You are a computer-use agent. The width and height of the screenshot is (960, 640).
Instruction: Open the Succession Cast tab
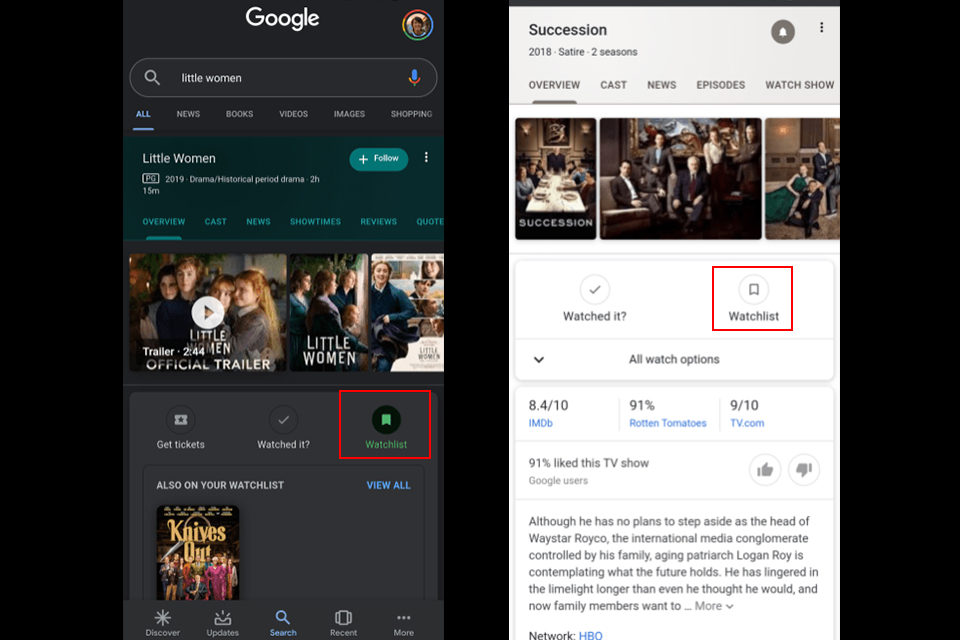pyautogui.click(x=613, y=85)
